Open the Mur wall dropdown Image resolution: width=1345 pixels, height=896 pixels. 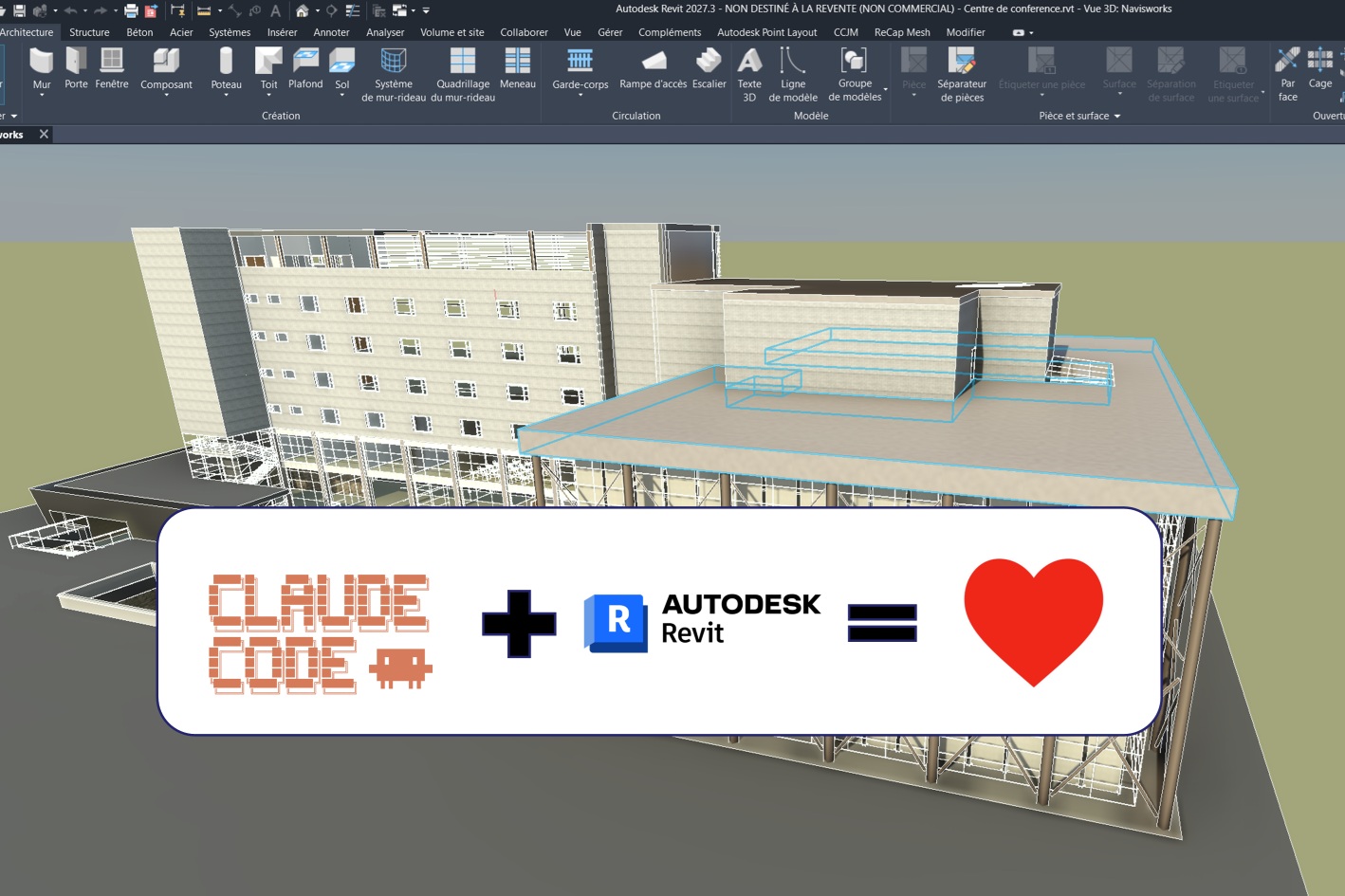coord(42,95)
